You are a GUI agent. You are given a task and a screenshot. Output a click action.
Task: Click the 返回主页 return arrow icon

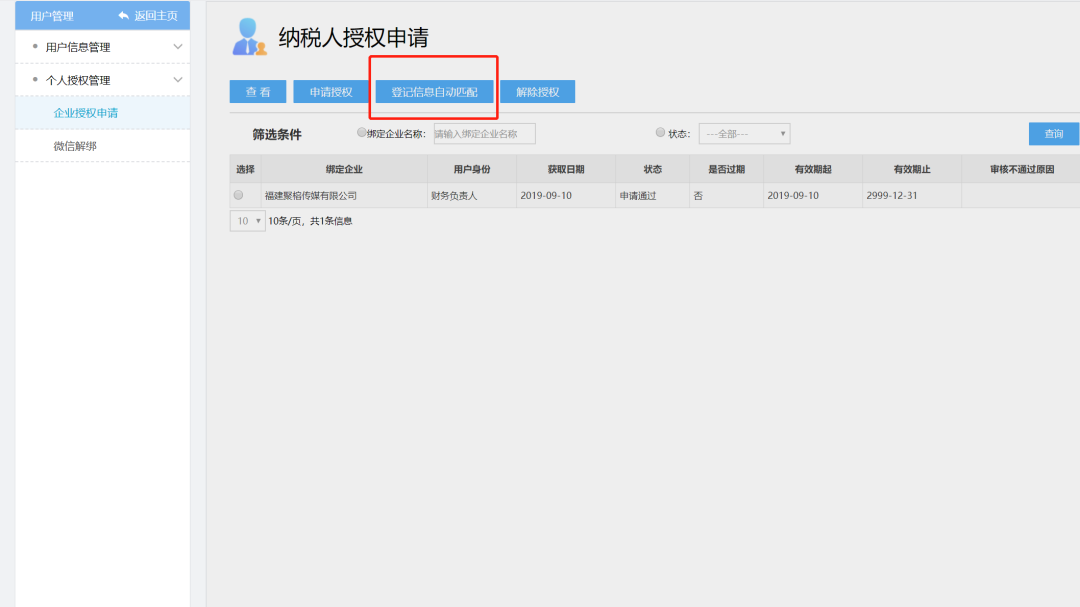point(124,16)
